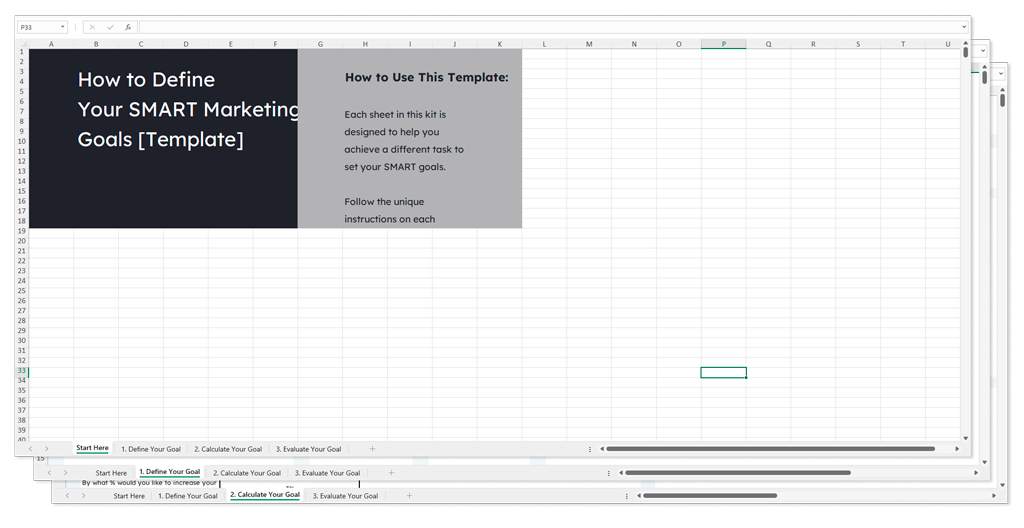Select column A header
The image size is (1024, 528).
(52, 44)
